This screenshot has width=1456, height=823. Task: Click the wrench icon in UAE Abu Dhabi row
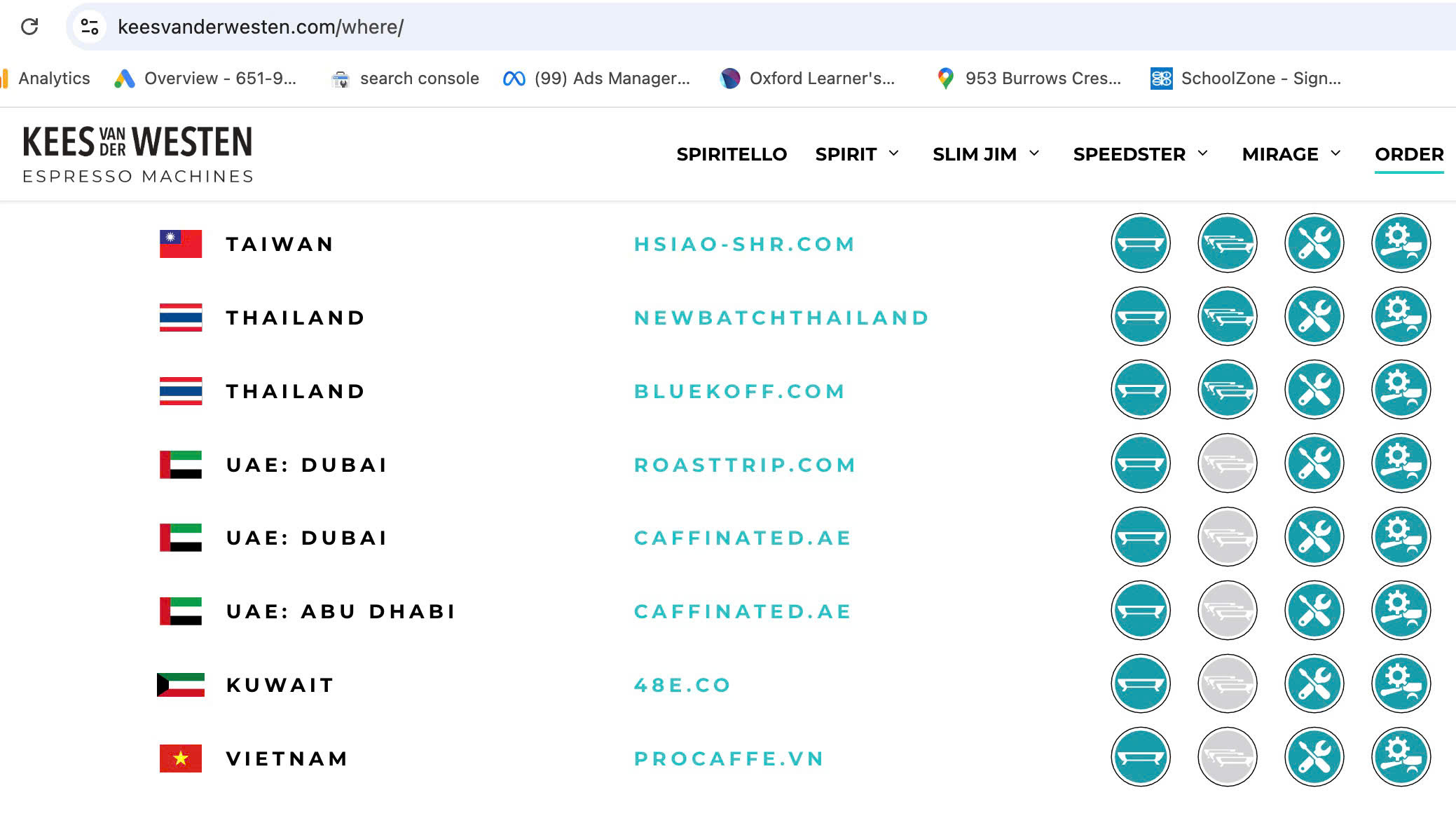point(1314,611)
